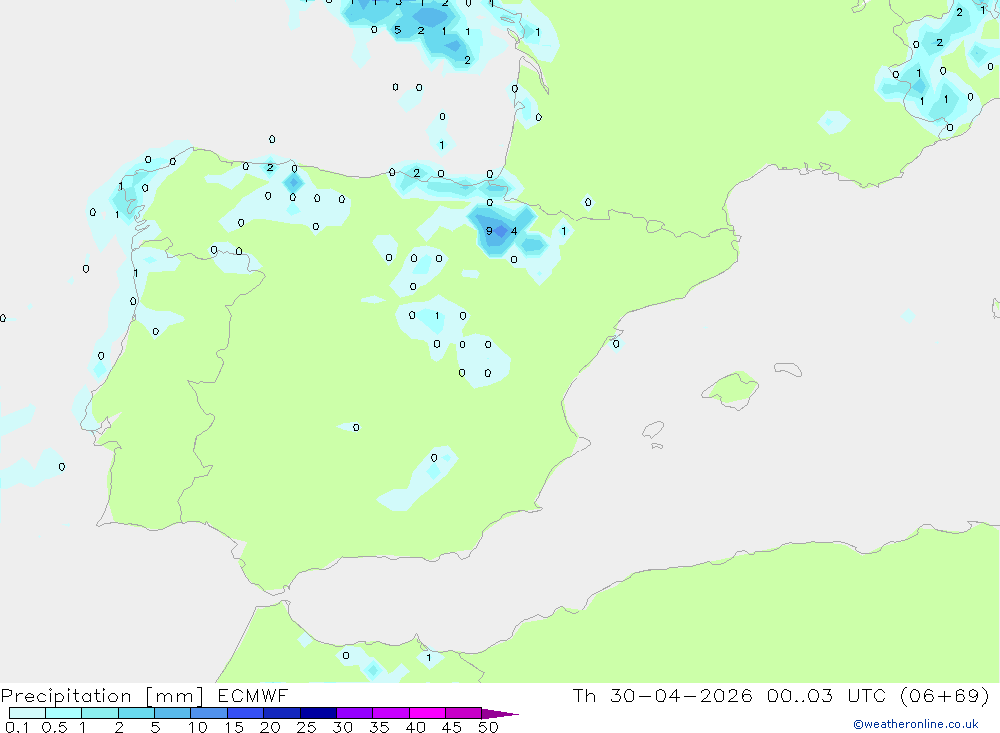Click the legend label "45"
This screenshot has height=733, width=1000.
pyautogui.click(x=452, y=727)
